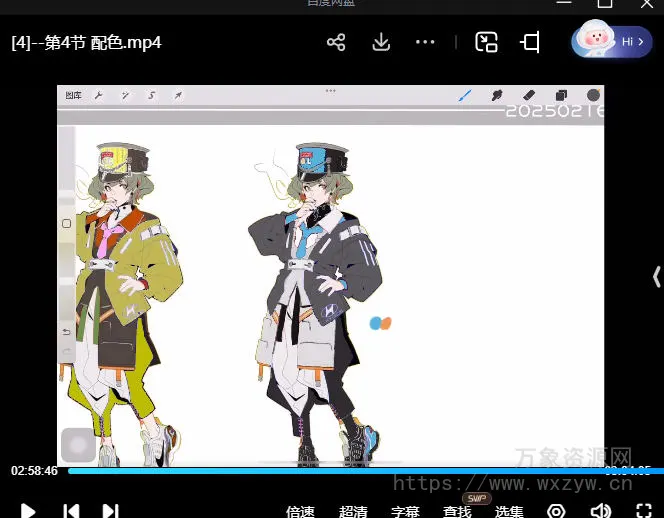Open the 选集 episode list
Image resolution: width=664 pixels, height=518 pixels.
pos(509,512)
